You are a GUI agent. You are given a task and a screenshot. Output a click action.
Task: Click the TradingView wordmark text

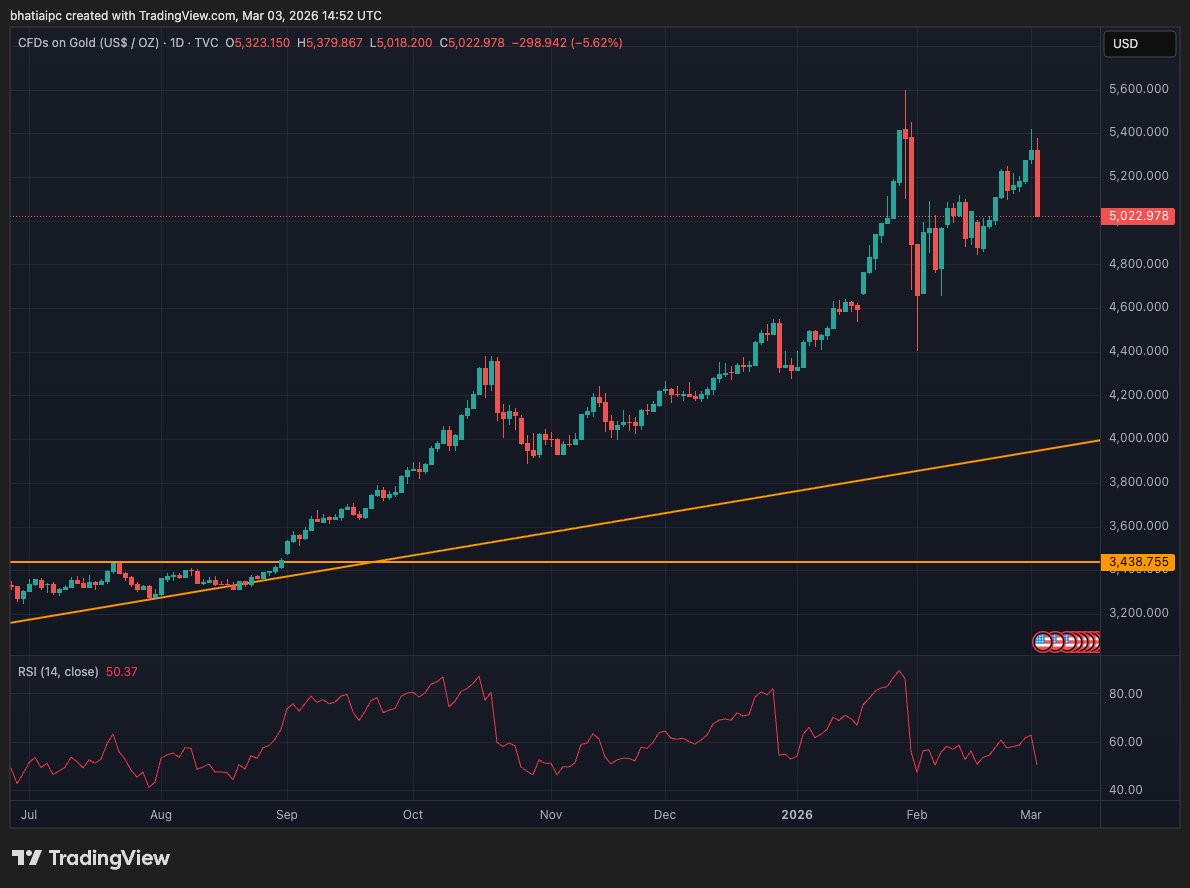(x=109, y=858)
